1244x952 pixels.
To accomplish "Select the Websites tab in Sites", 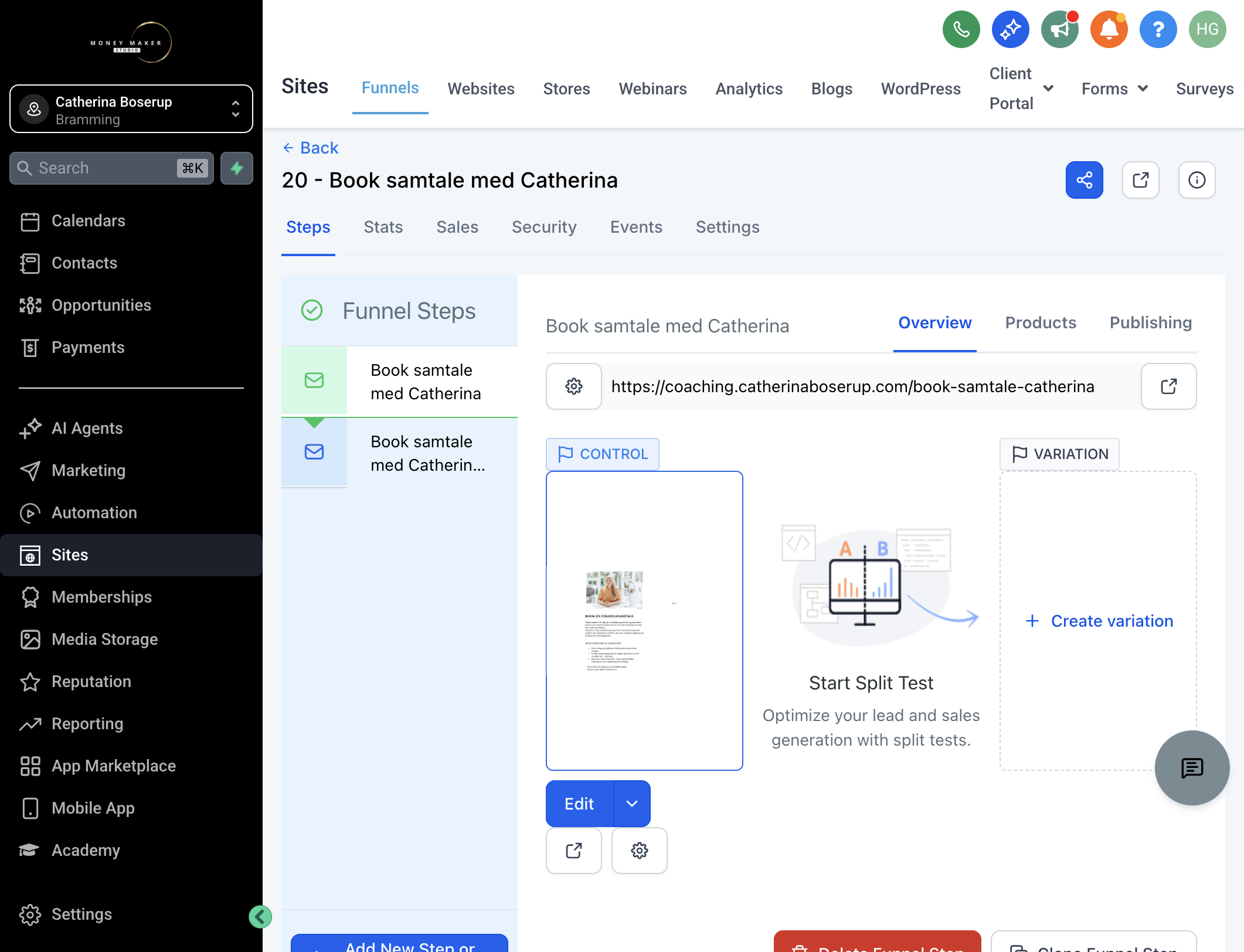I will [x=481, y=89].
